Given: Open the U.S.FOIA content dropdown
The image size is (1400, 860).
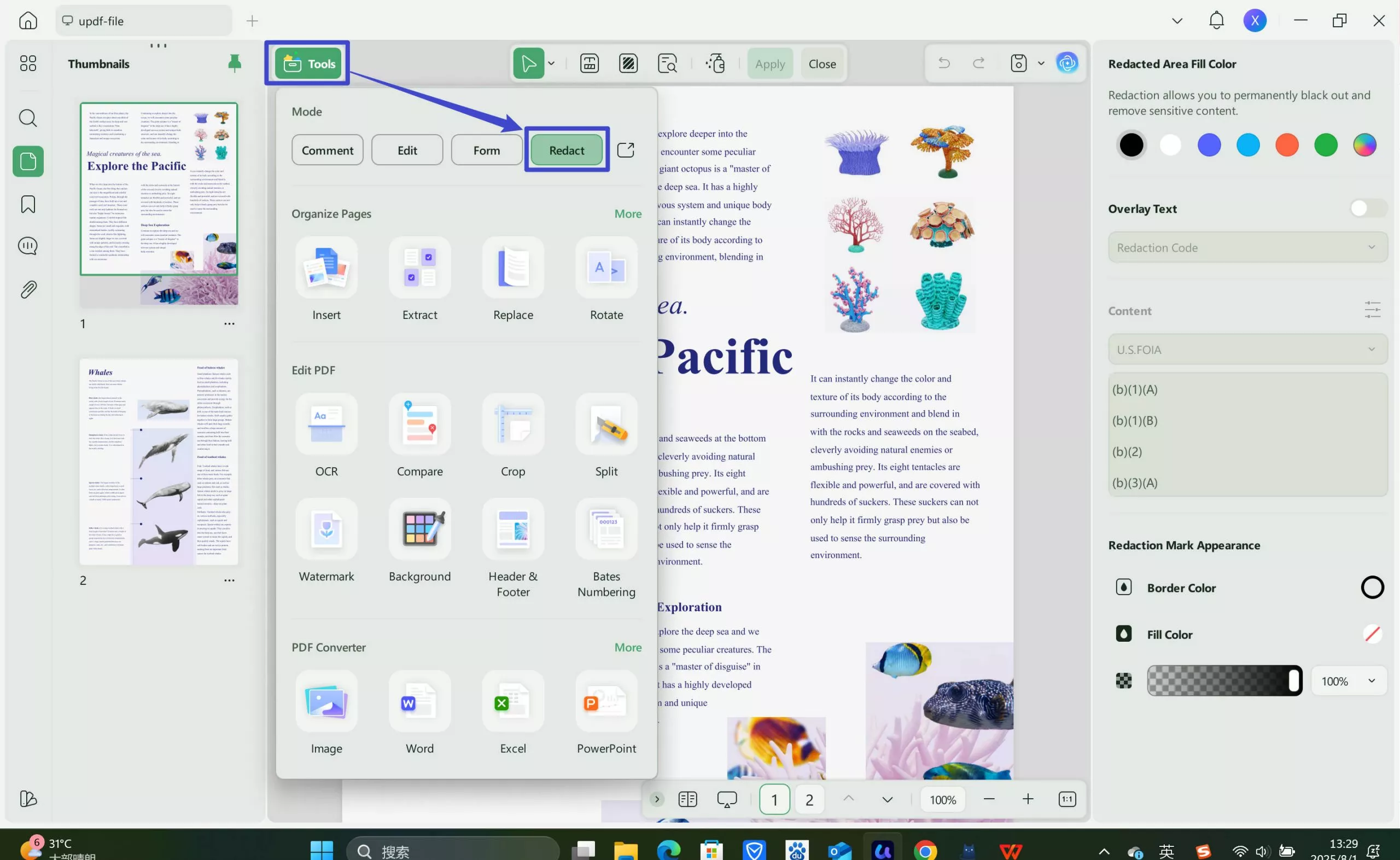Looking at the screenshot, I should coord(1247,349).
